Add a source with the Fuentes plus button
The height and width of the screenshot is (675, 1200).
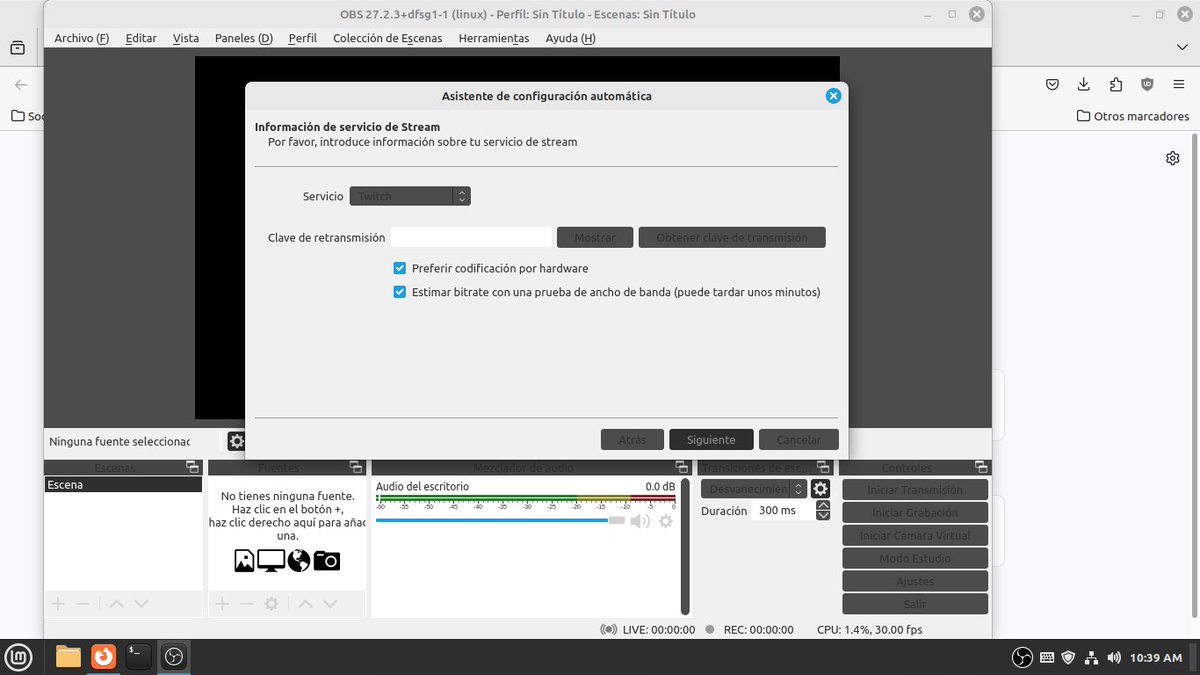pos(222,604)
